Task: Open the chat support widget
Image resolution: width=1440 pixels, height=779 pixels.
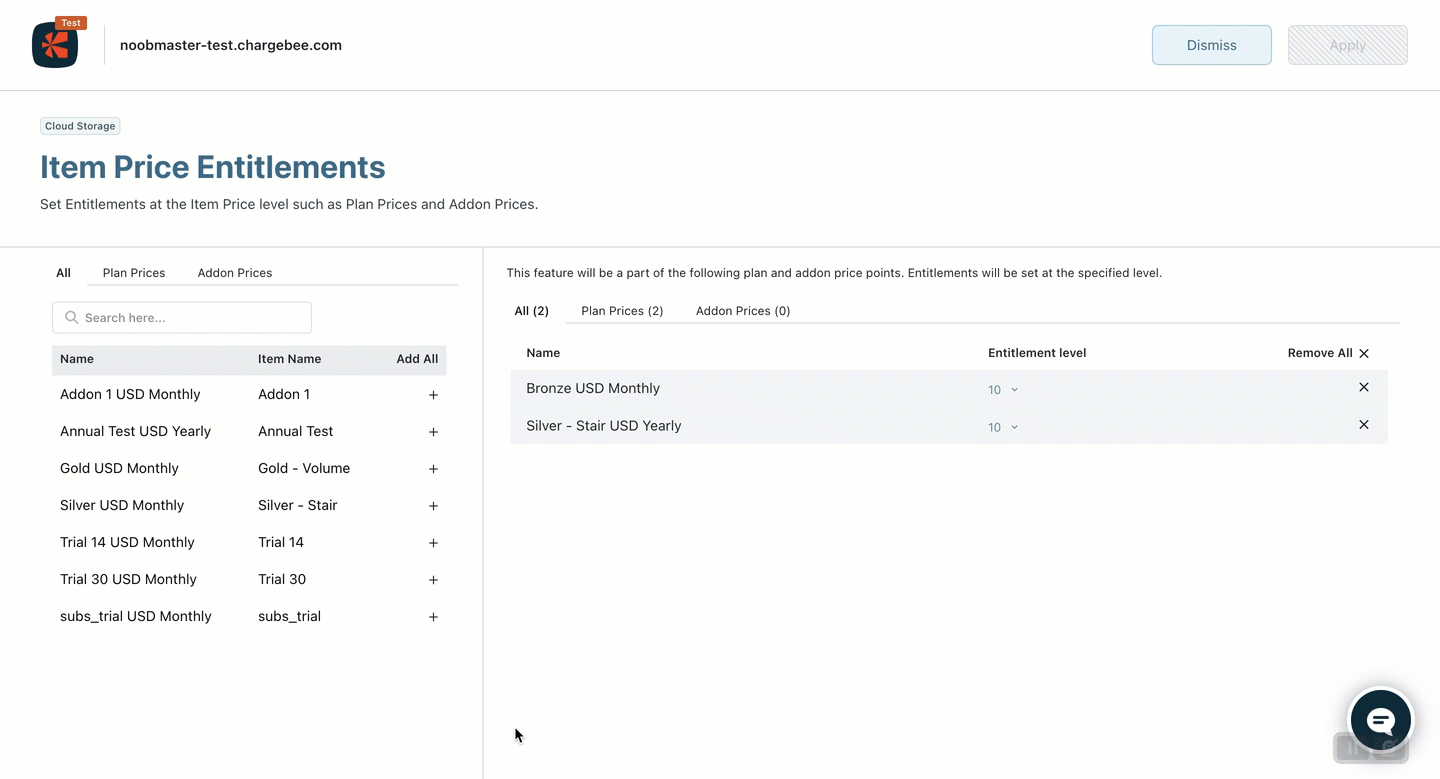Action: click(1380, 719)
